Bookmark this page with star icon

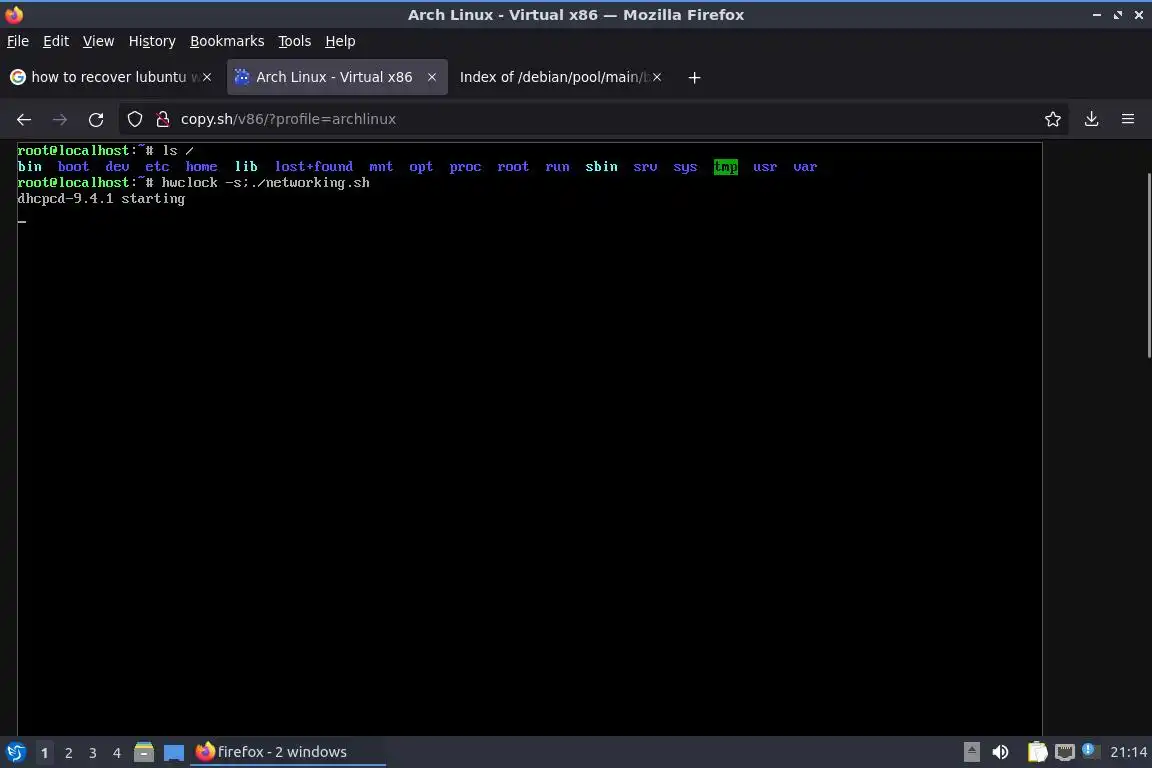pyautogui.click(x=1053, y=119)
